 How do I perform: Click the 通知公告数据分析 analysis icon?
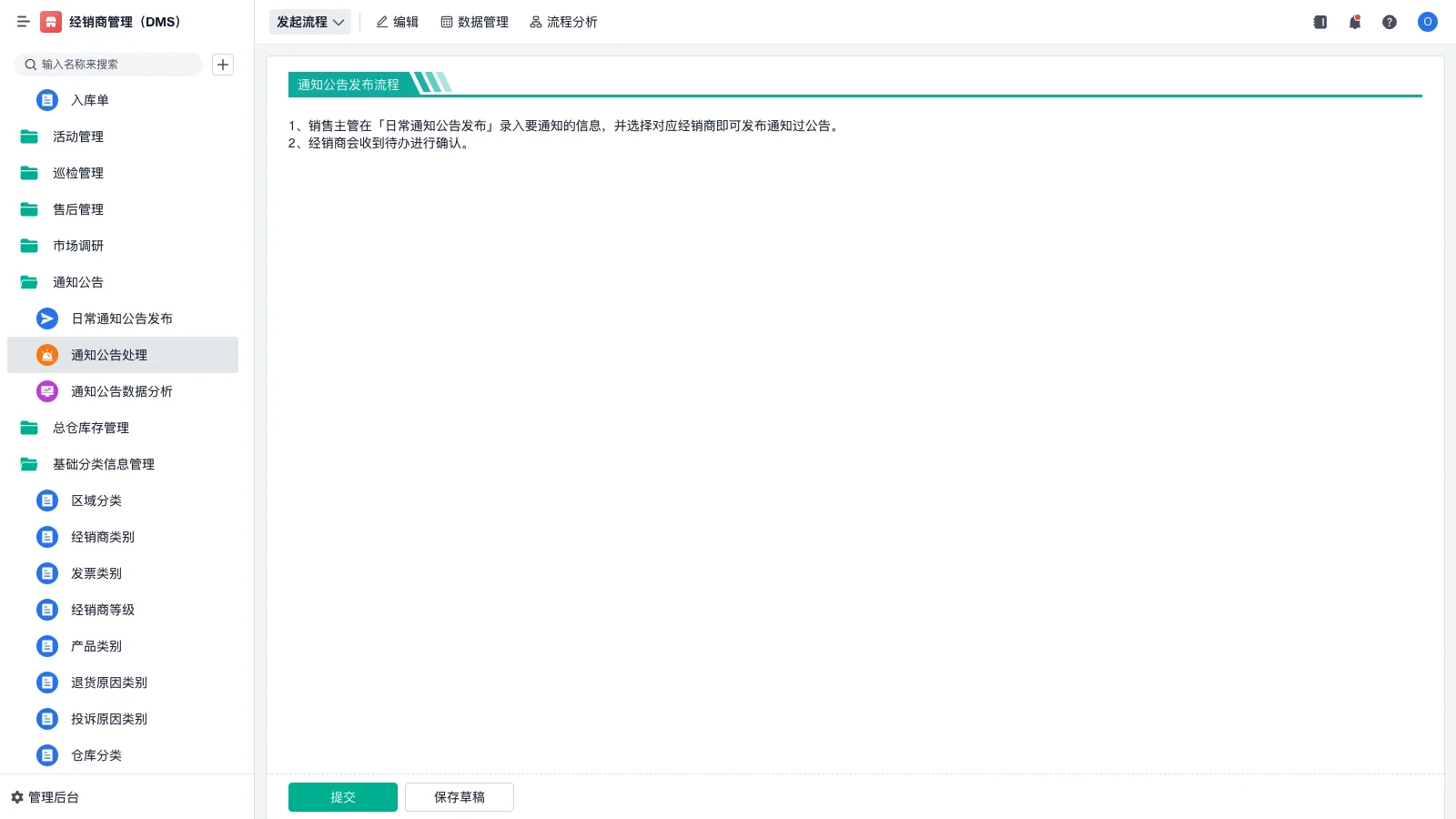46,391
